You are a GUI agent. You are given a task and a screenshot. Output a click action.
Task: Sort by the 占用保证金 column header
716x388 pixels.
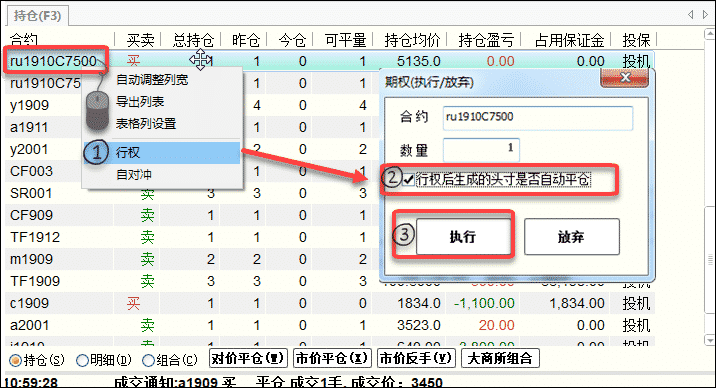[x=569, y=40]
